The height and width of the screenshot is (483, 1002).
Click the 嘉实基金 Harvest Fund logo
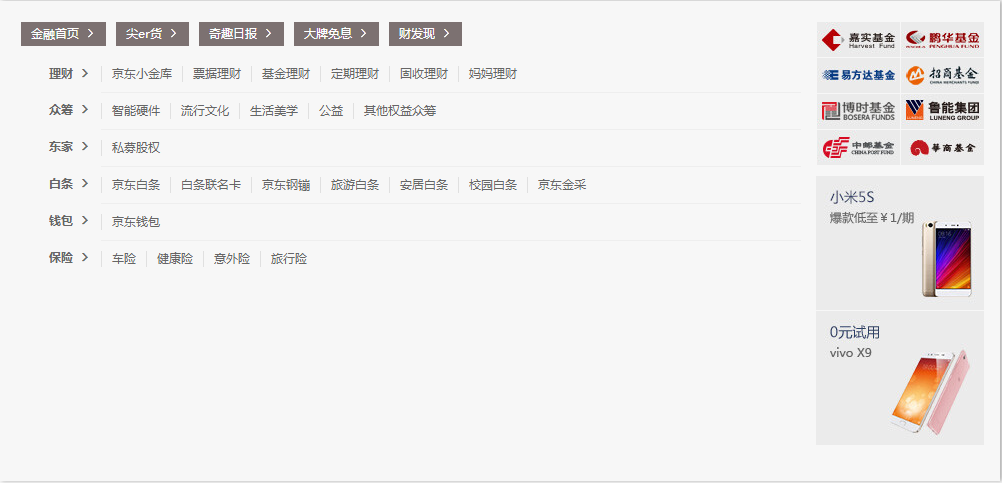(858, 40)
